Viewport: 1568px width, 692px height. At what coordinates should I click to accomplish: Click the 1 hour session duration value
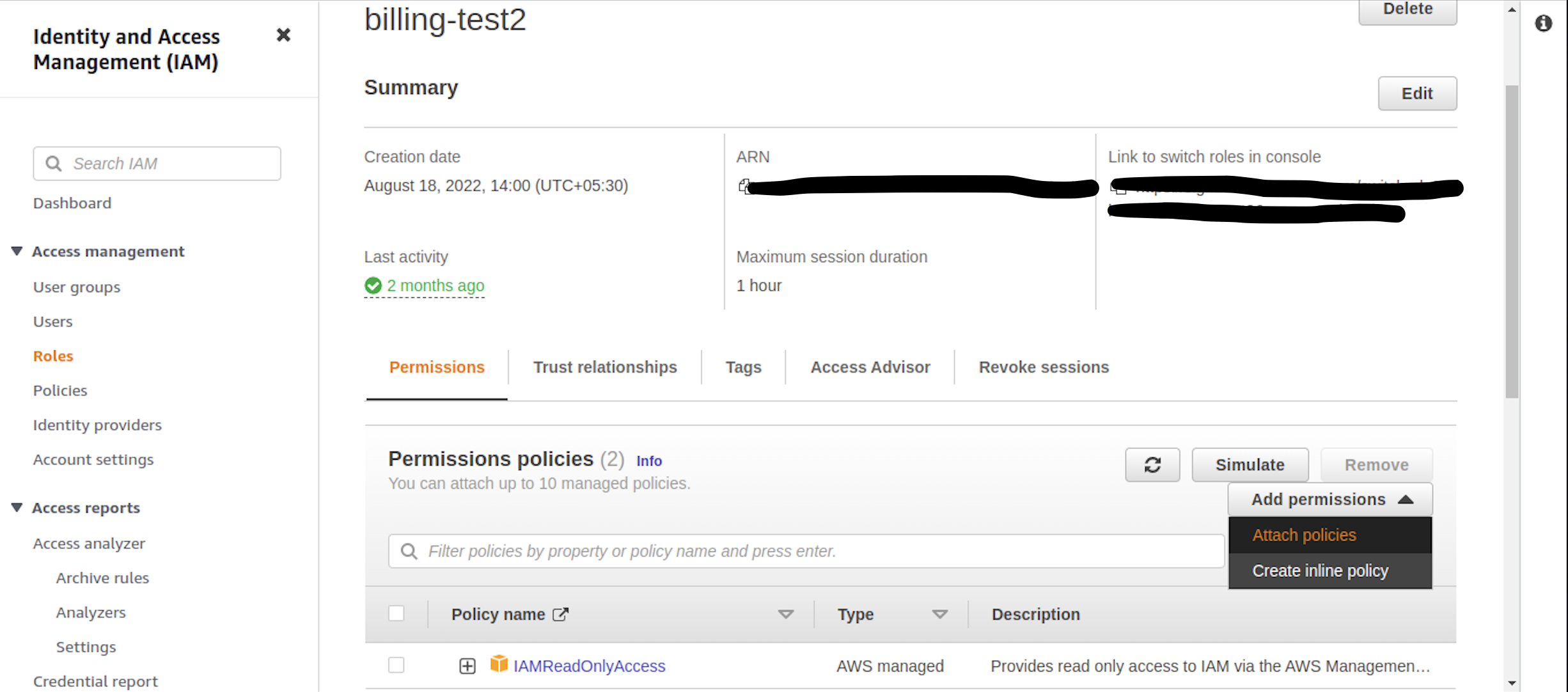click(x=758, y=286)
